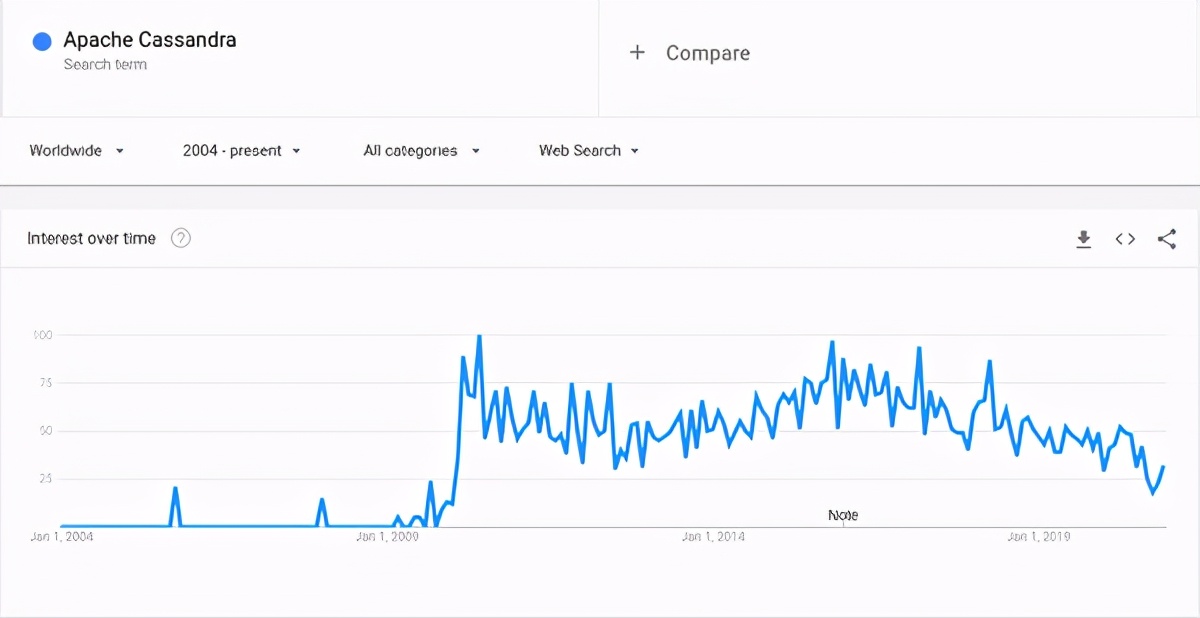Open the embed code icon

[x=1125, y=239]
